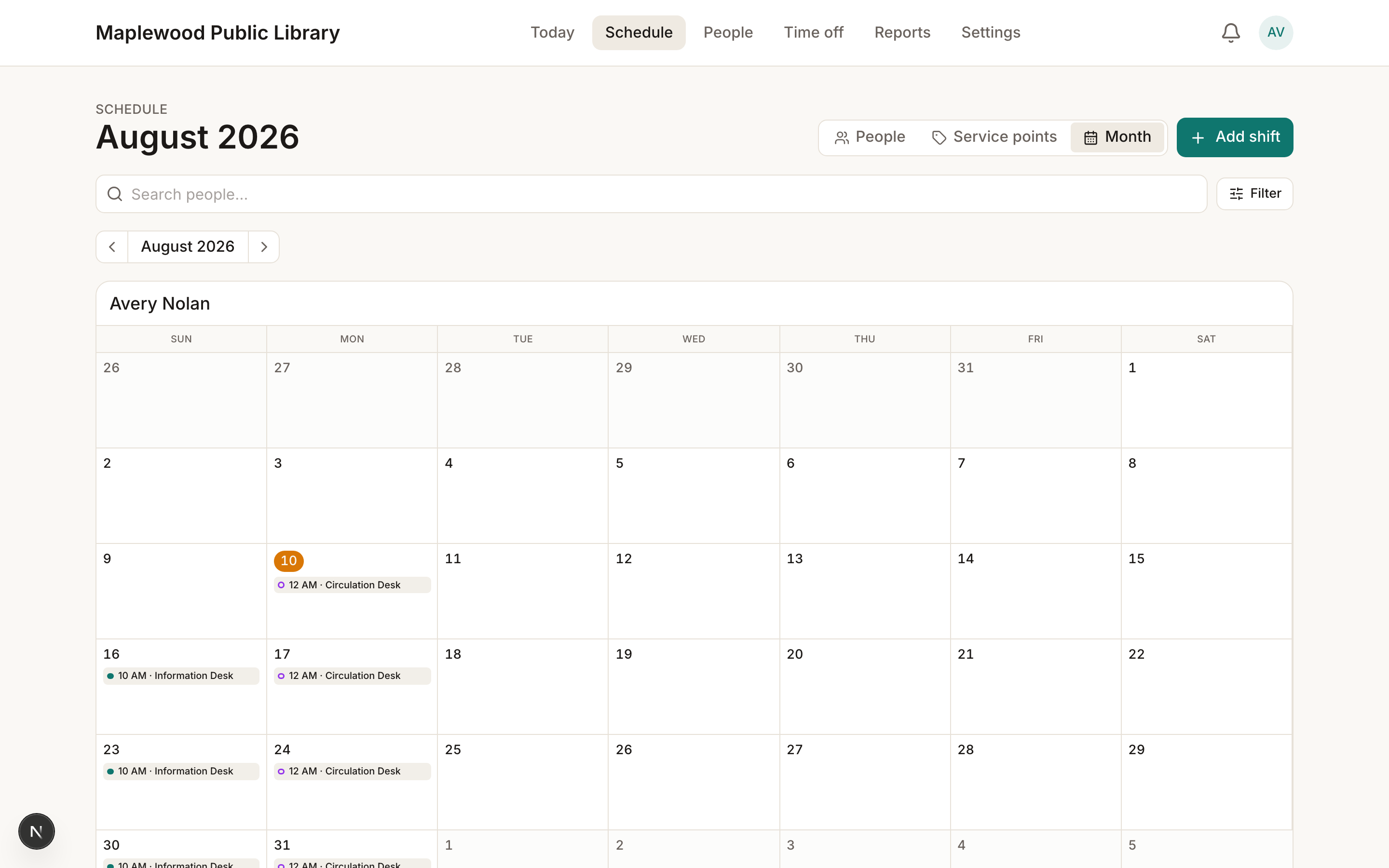Select day 21 in calendar
The height and width of the screenshot is (868, 1389).
pyautogui.click(x=1035, y=686)
